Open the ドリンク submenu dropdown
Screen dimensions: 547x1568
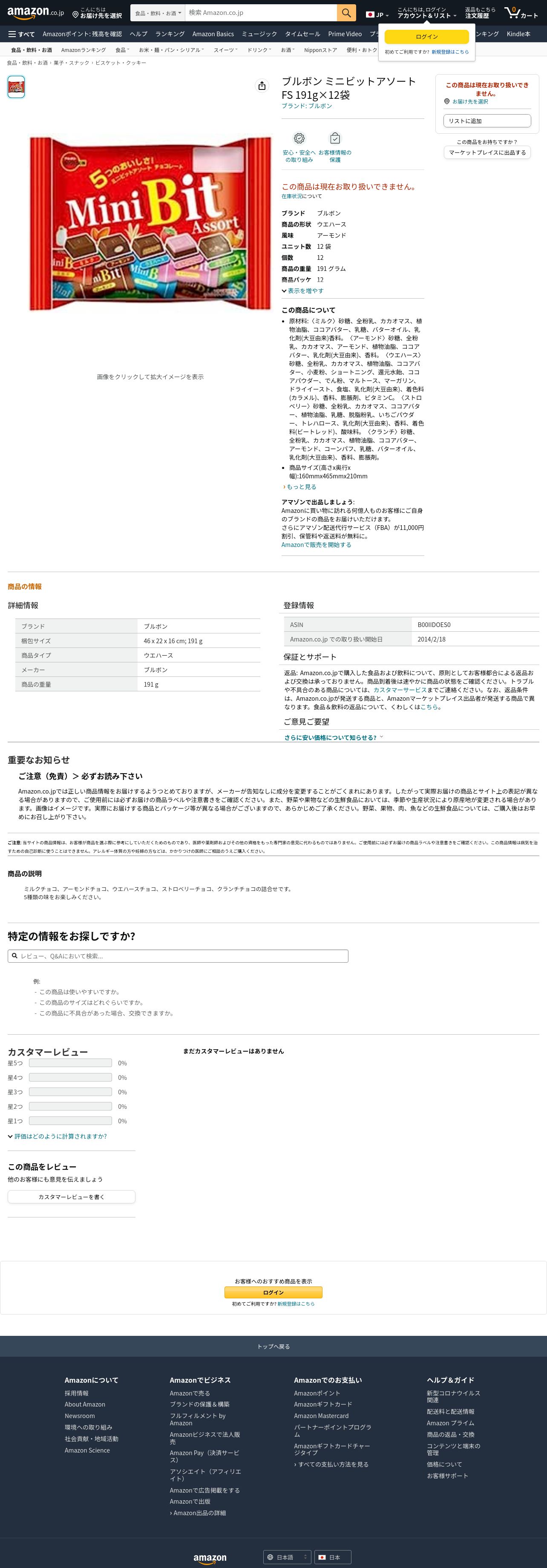(259, 50)
